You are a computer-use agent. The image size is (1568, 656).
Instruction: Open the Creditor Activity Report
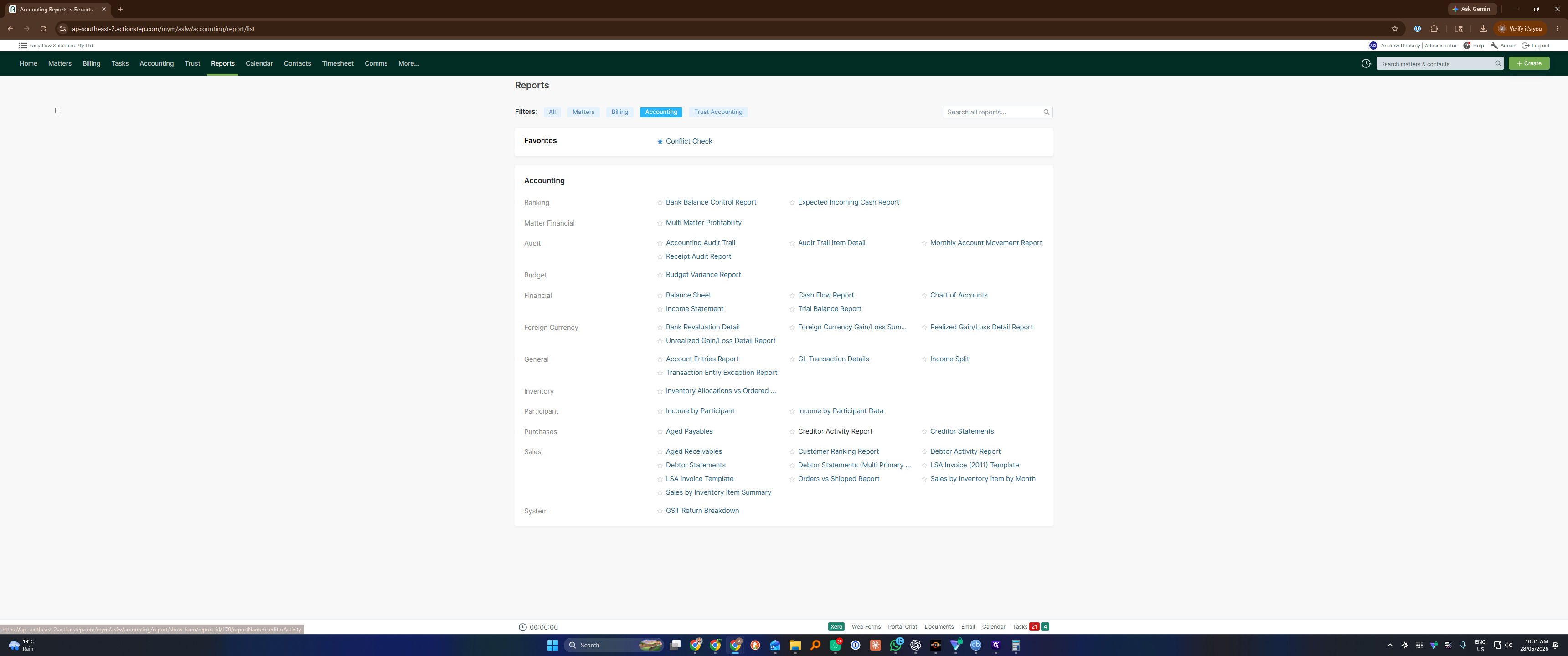point(835,431)
